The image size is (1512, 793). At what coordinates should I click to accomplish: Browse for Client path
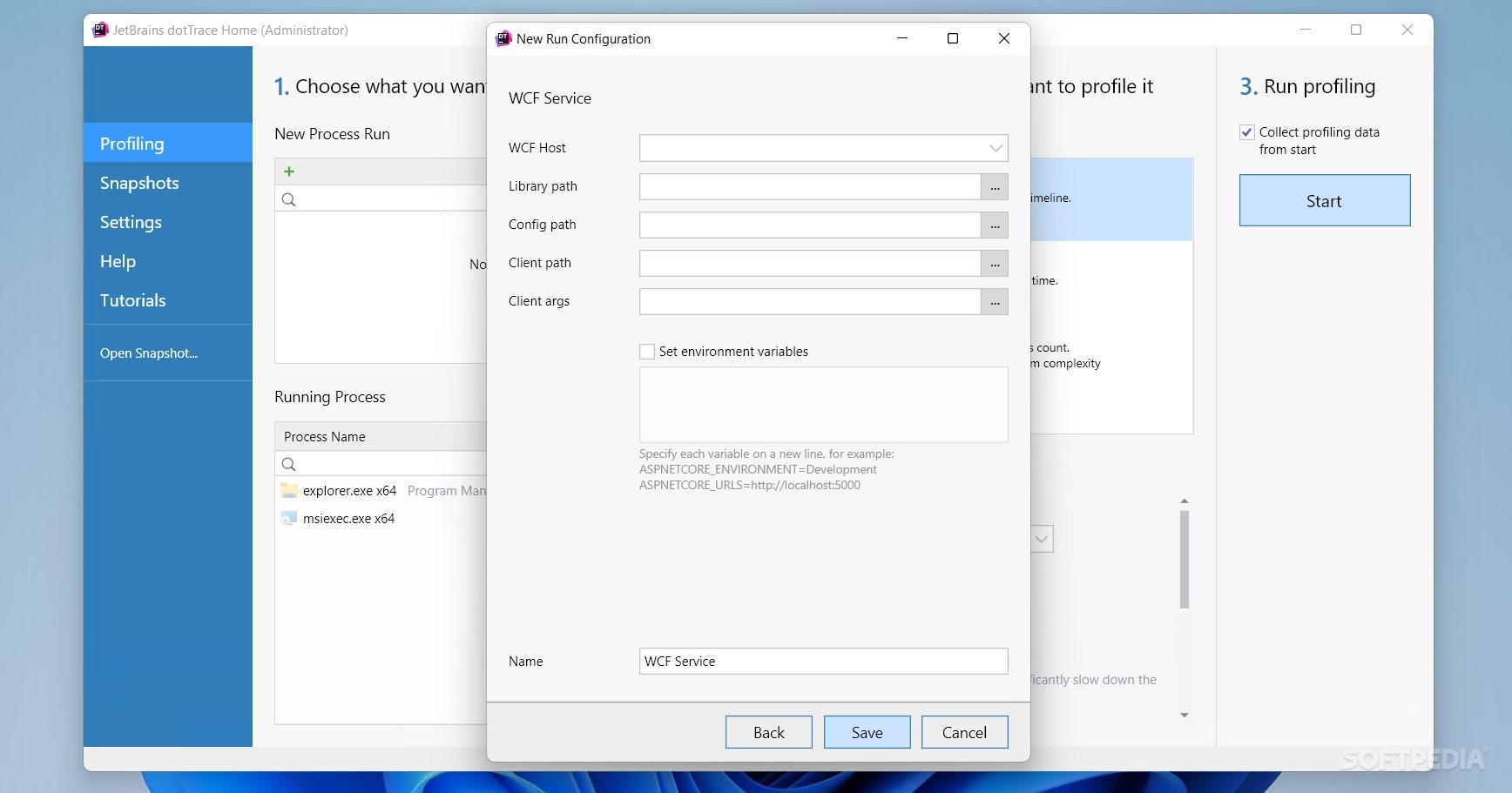[995, 264]
